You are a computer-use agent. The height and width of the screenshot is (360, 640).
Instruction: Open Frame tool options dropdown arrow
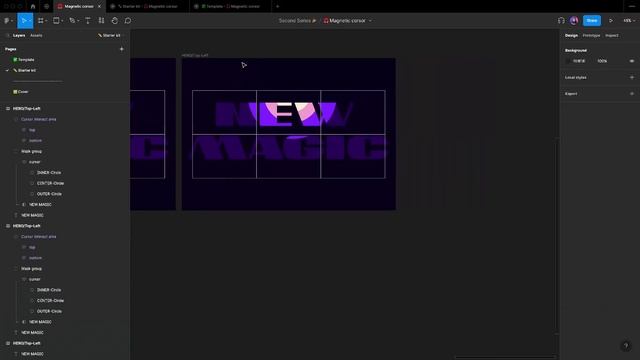click(x=46, y=21)
